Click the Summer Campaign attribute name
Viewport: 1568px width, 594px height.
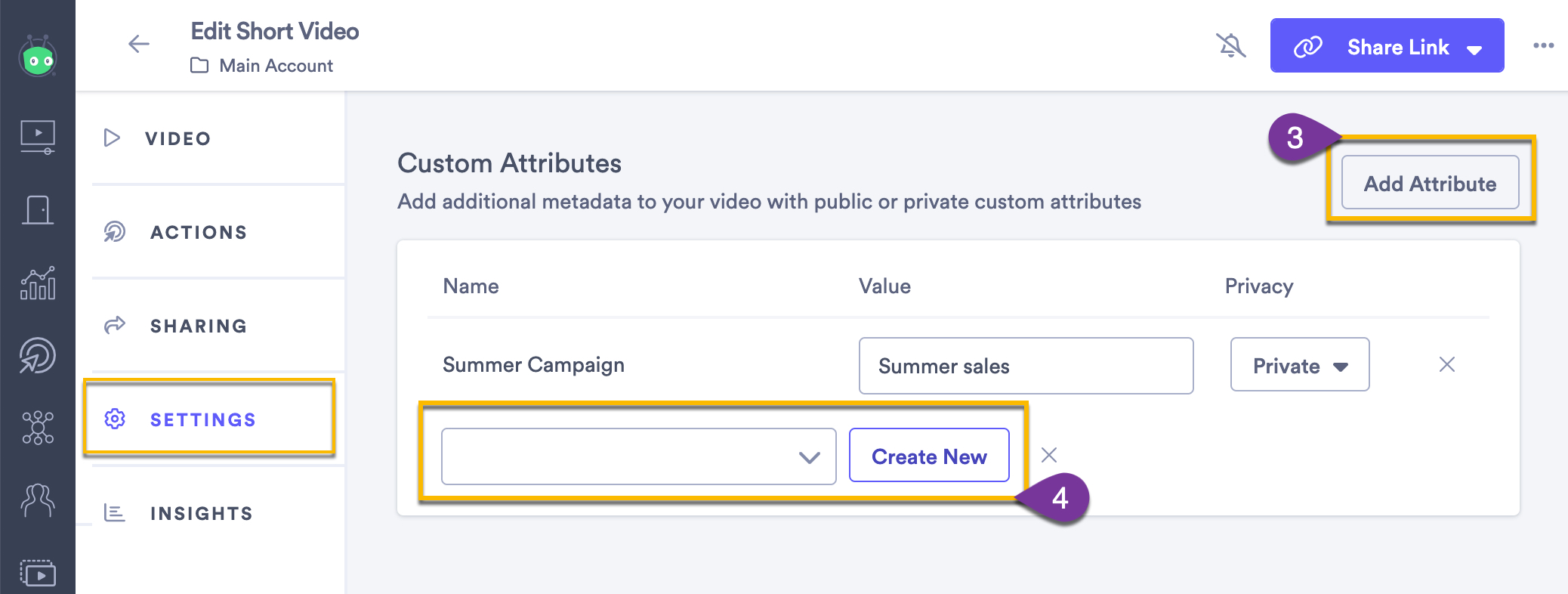(x=533, y=365)
